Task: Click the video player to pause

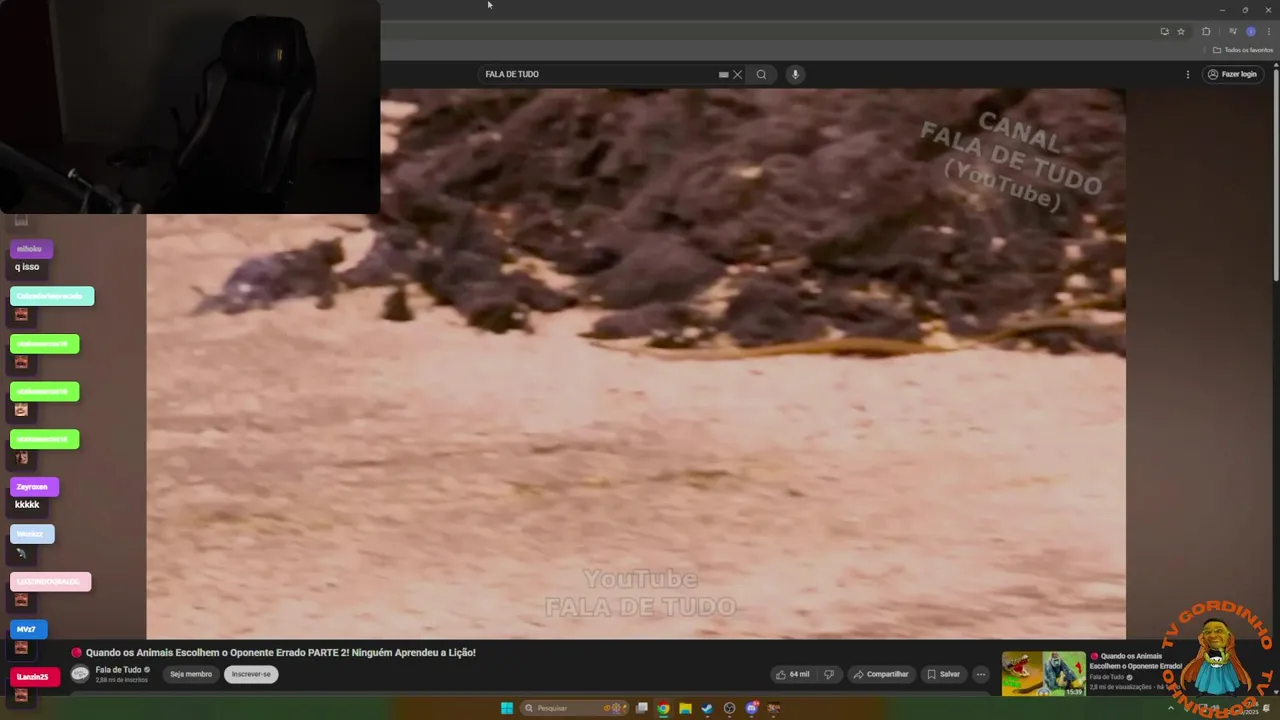Action: point(636,364)
